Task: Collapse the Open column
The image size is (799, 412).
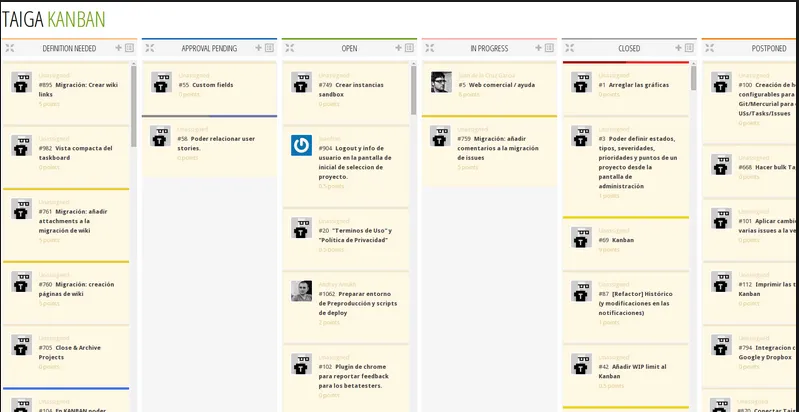Action: [x=289, y=48]
